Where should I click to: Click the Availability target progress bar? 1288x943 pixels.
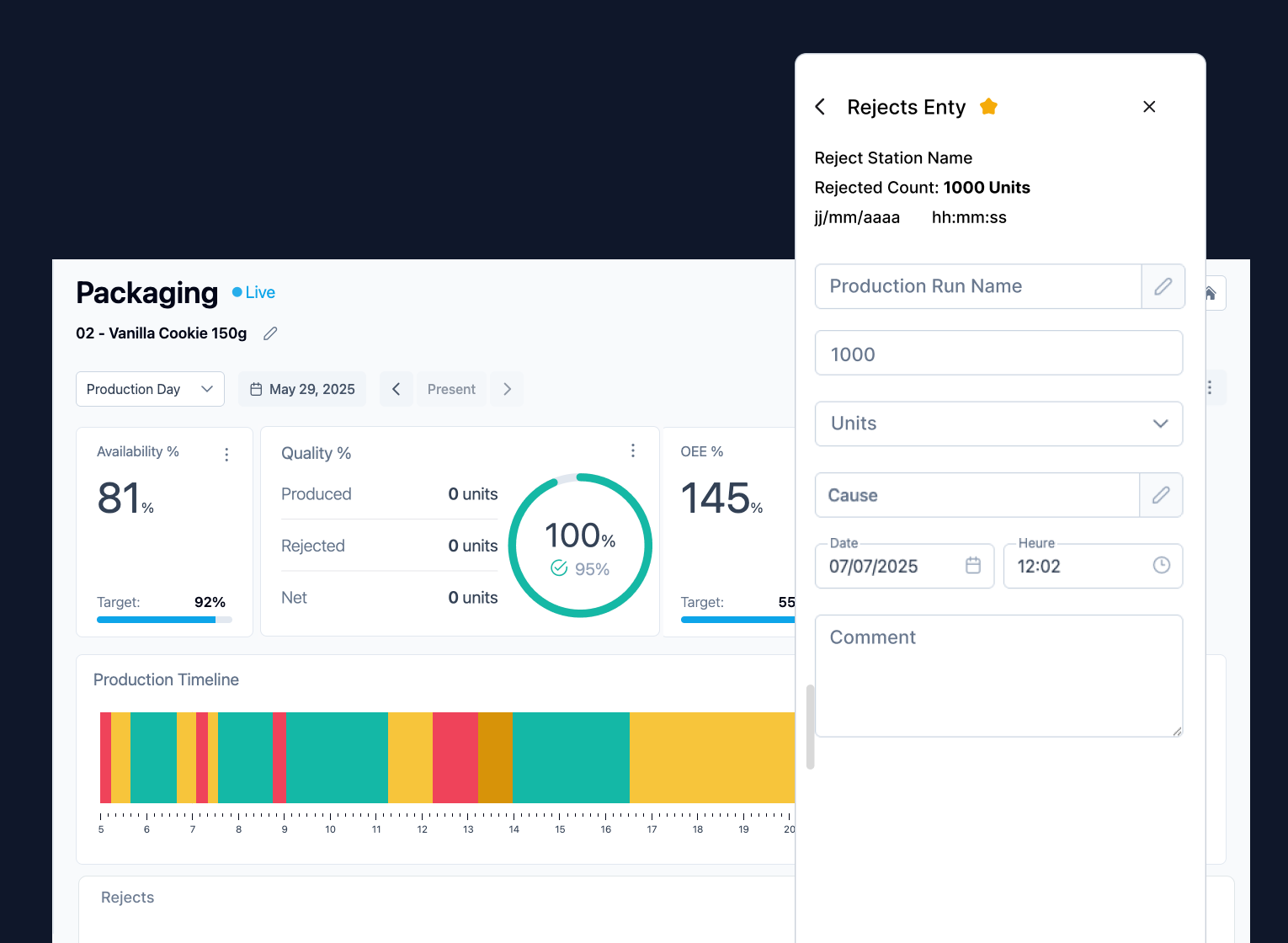pos(164,620)
